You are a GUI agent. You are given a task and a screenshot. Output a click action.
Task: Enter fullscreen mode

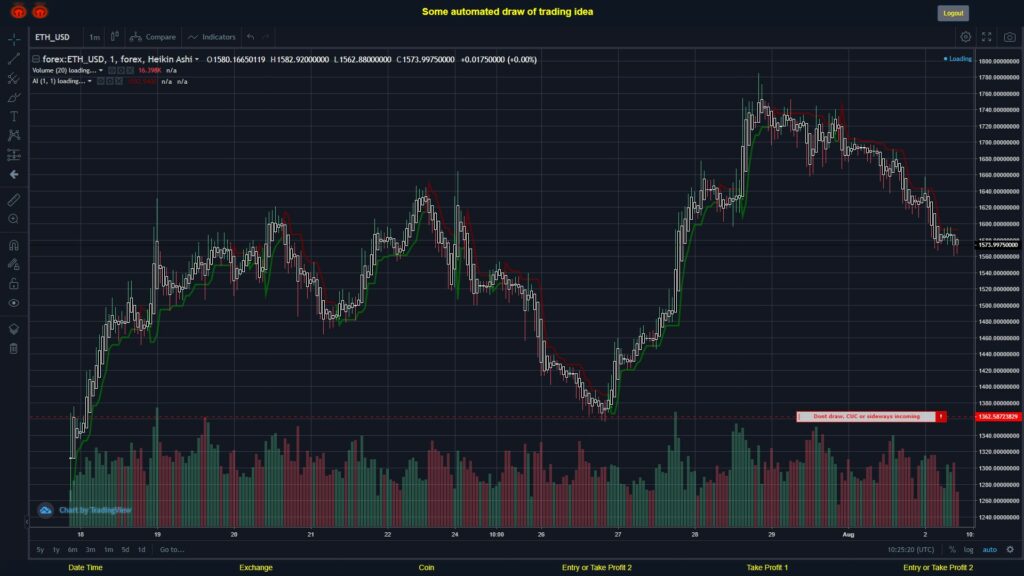(987, 37)
